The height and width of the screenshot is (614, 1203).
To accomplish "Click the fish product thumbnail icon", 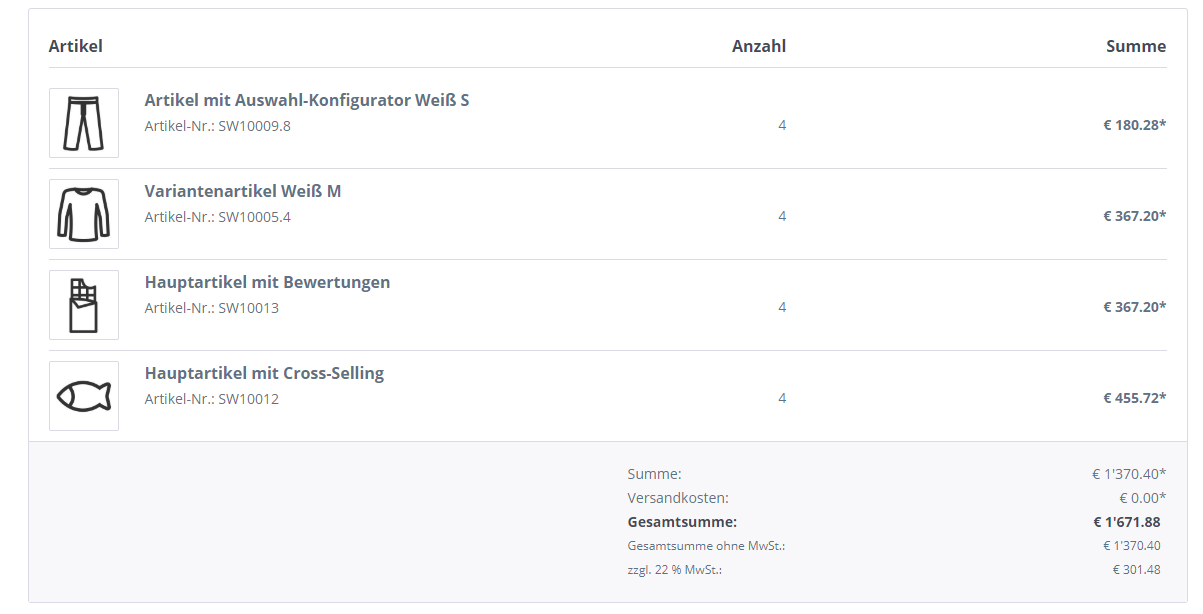I will point(84,396).
